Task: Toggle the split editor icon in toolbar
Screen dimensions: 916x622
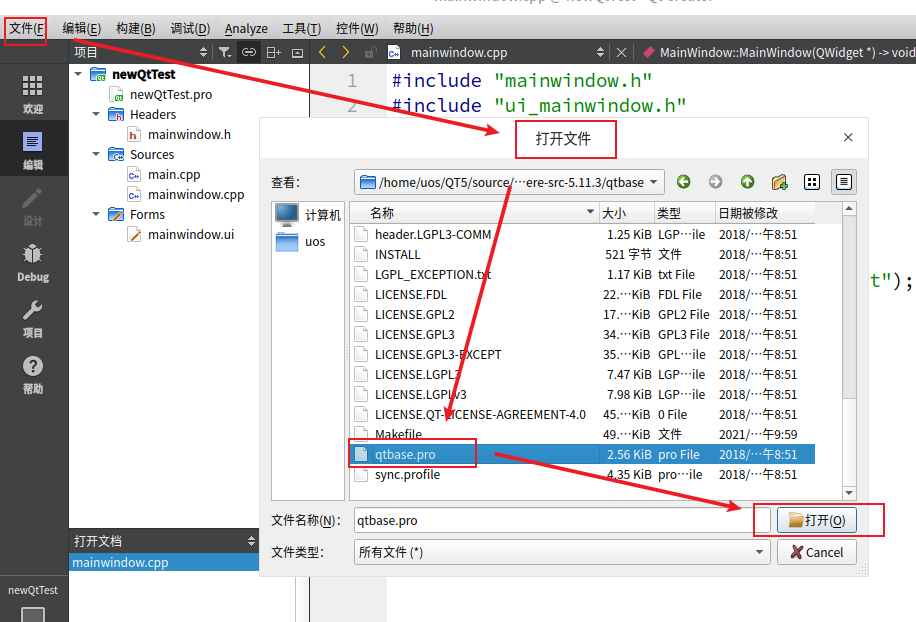Action: coord(273,52)
